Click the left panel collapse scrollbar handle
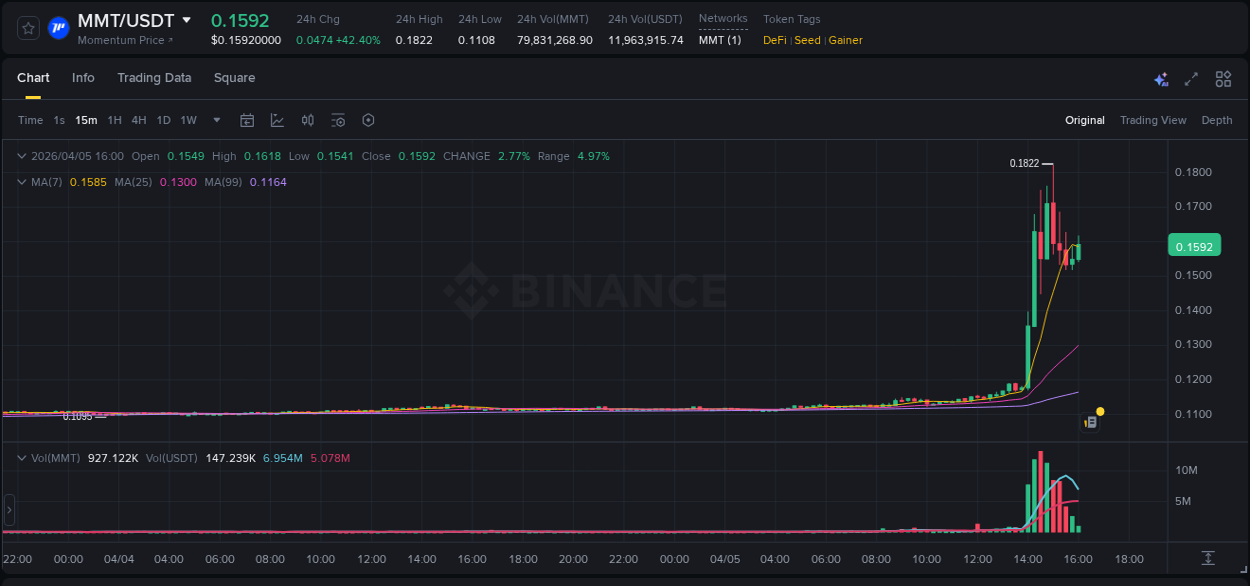This screenshot has height=586, width=1250. [x=9, y=510]
